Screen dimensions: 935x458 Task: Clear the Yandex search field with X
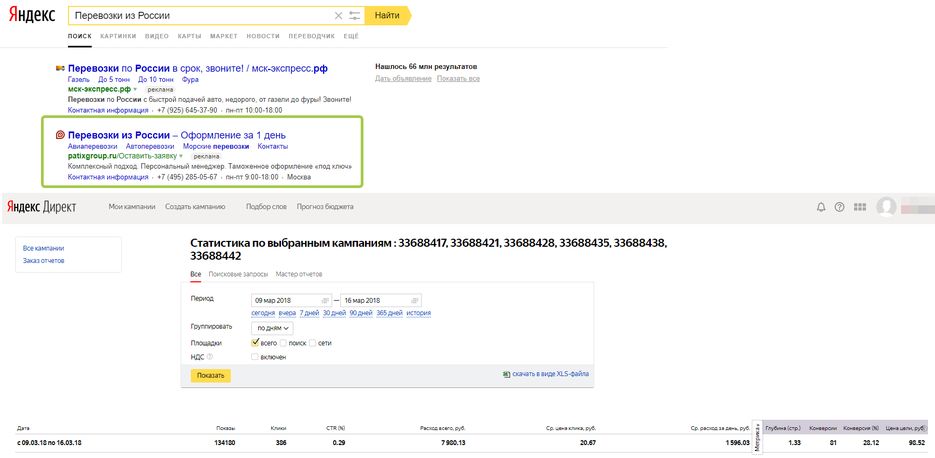pos(338,16)
